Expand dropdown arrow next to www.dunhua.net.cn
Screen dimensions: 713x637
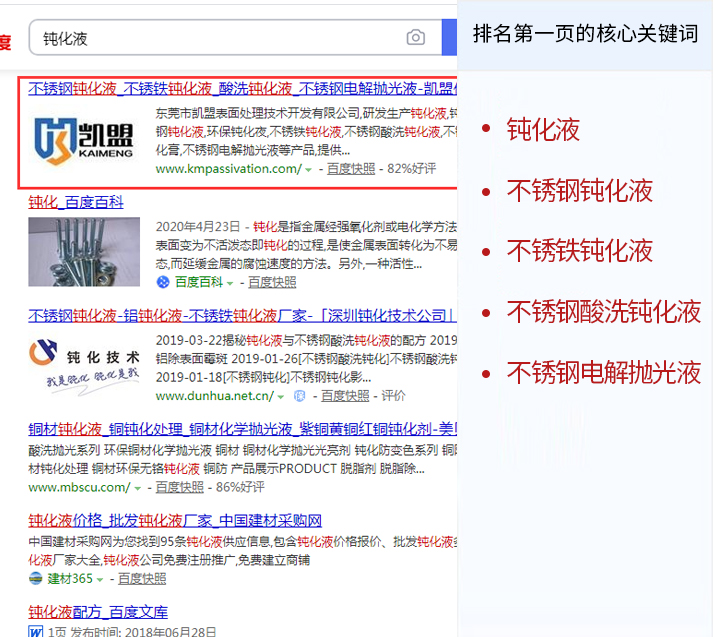tap(281, 397)
